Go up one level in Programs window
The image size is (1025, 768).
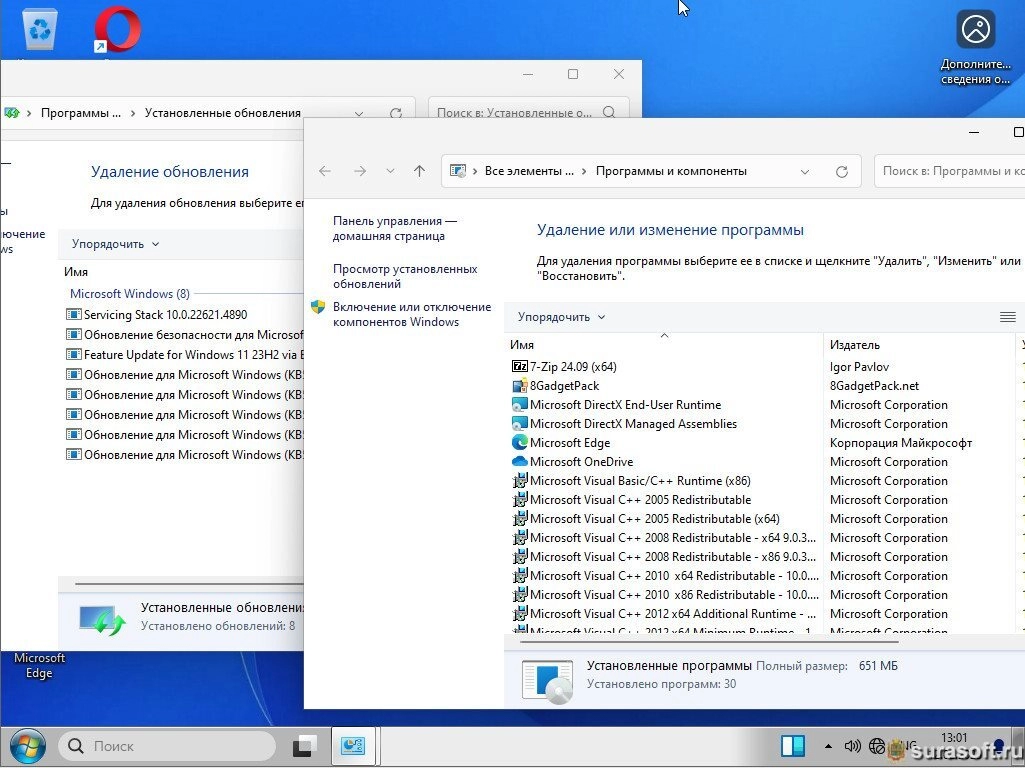(420, 171)
